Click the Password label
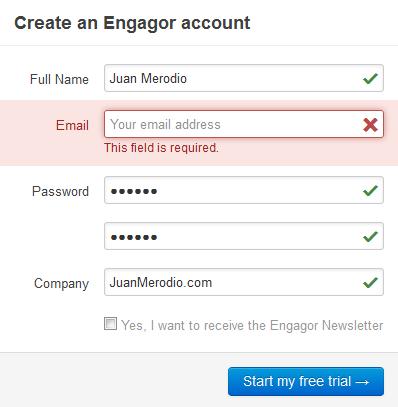 60,191
